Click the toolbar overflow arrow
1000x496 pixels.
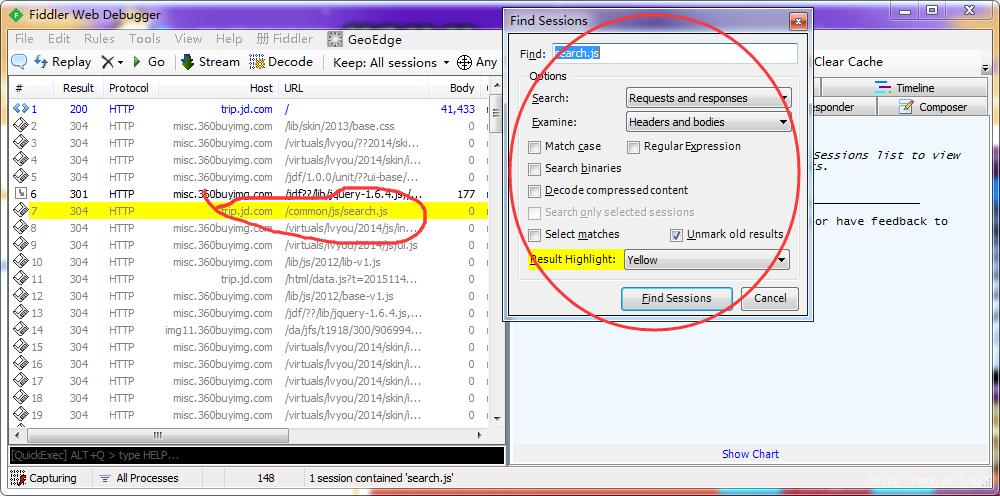coord(985,67)
